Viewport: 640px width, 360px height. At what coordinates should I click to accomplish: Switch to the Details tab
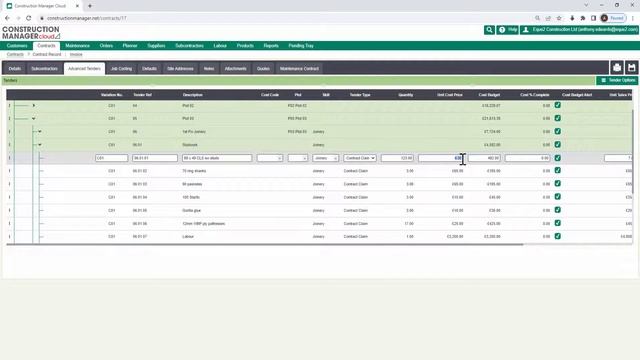click(15, 69)
